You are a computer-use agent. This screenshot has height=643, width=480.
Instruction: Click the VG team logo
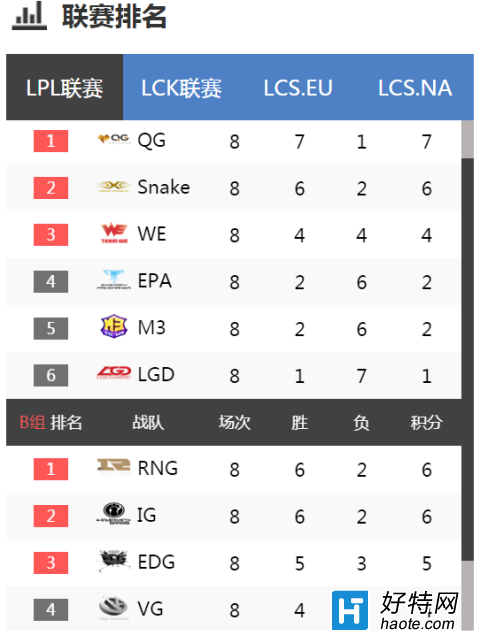tap(114, 608)
